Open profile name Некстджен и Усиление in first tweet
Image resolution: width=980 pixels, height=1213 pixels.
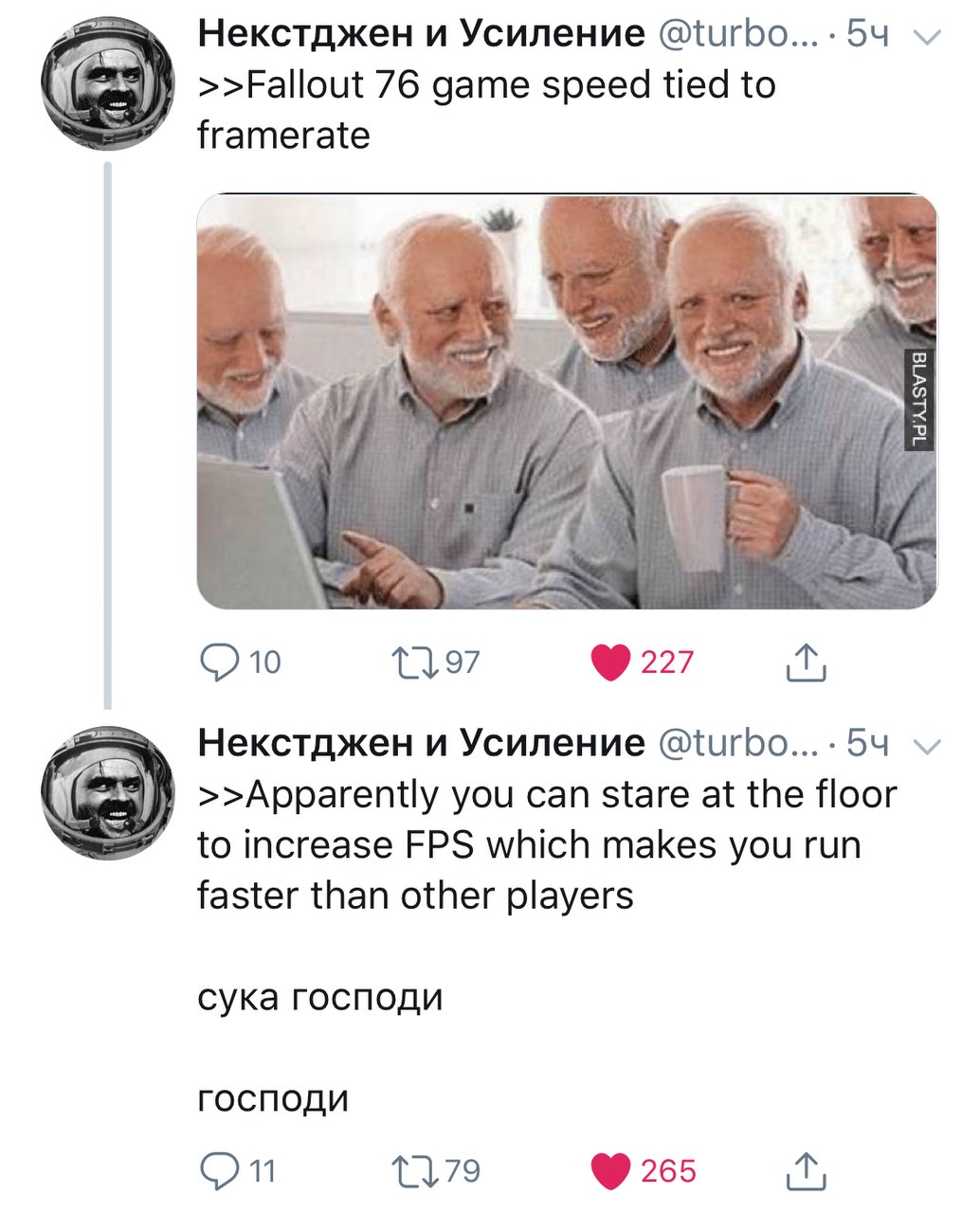click(421, 35)
